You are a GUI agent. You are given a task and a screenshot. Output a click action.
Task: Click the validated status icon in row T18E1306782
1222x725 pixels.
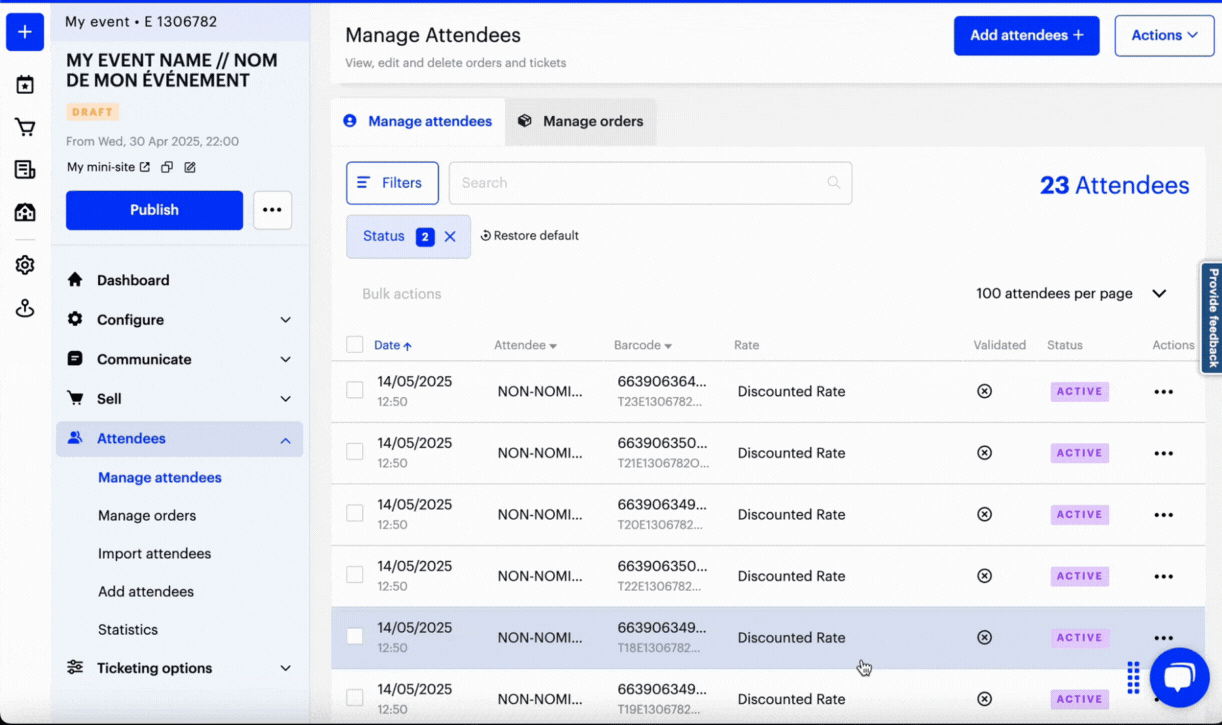click(x=984, y=637)
